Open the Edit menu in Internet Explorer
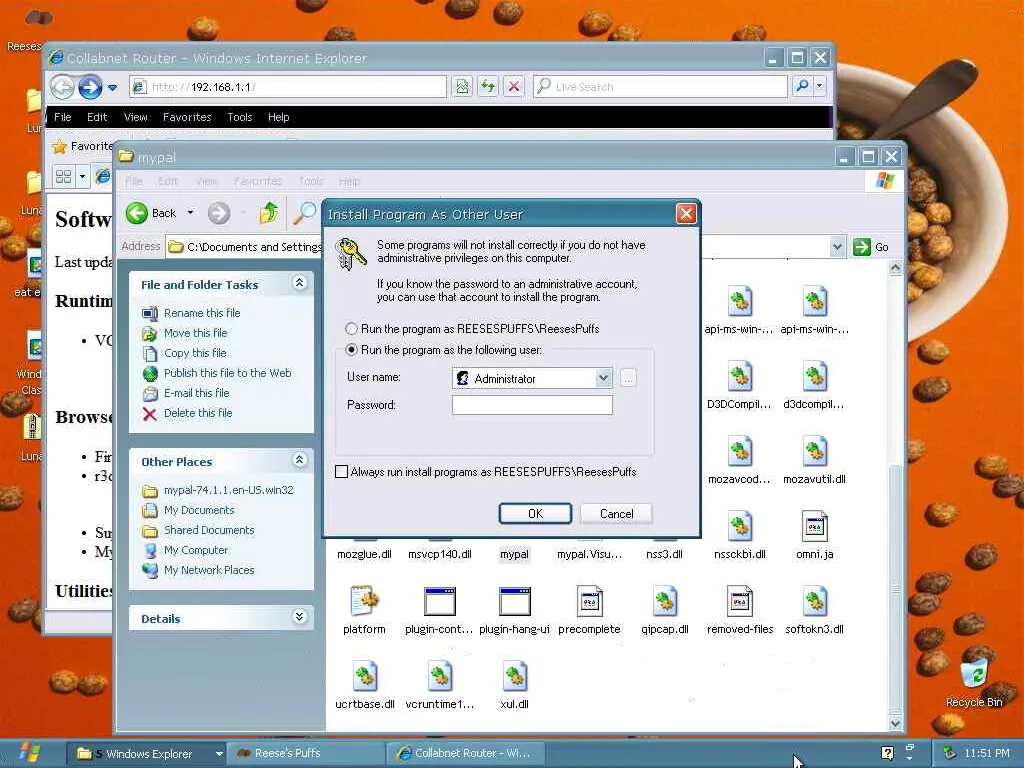The image size is (1024, 768). pyautogui.click(x=97, y=117)
